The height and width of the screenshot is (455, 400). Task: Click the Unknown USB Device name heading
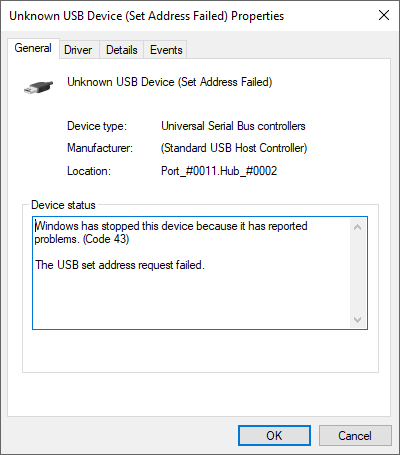pos(170,82)
